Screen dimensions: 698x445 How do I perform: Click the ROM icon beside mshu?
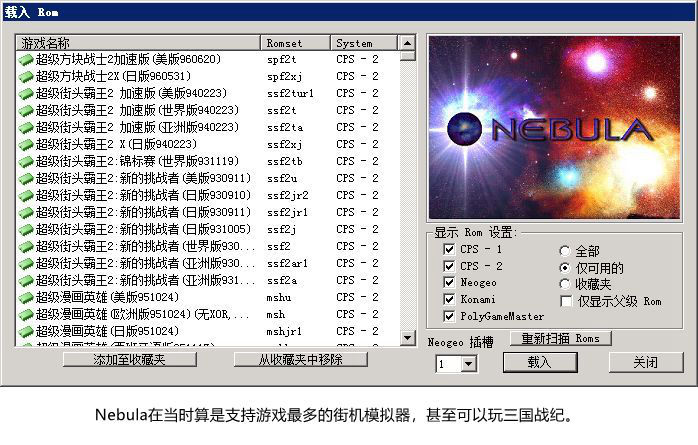click(x=26, y=298)
